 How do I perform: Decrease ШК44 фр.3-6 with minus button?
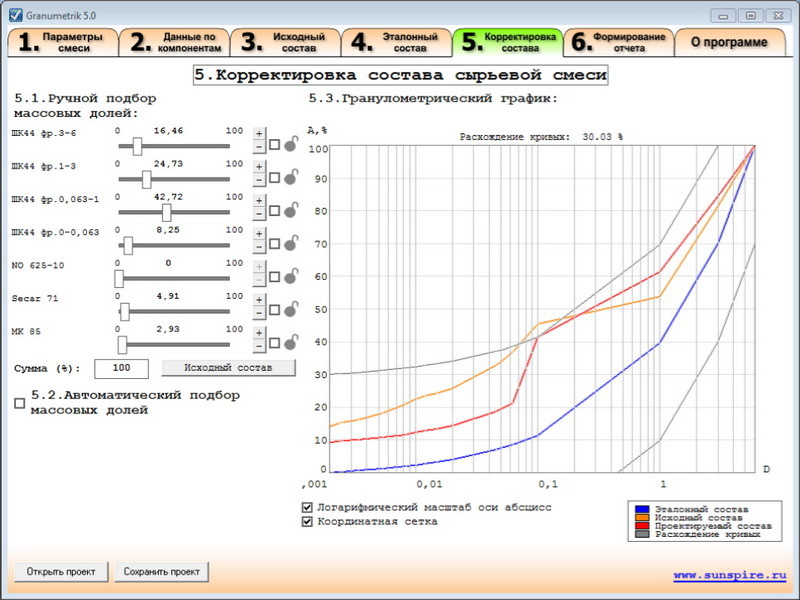(x=259, y=147)
